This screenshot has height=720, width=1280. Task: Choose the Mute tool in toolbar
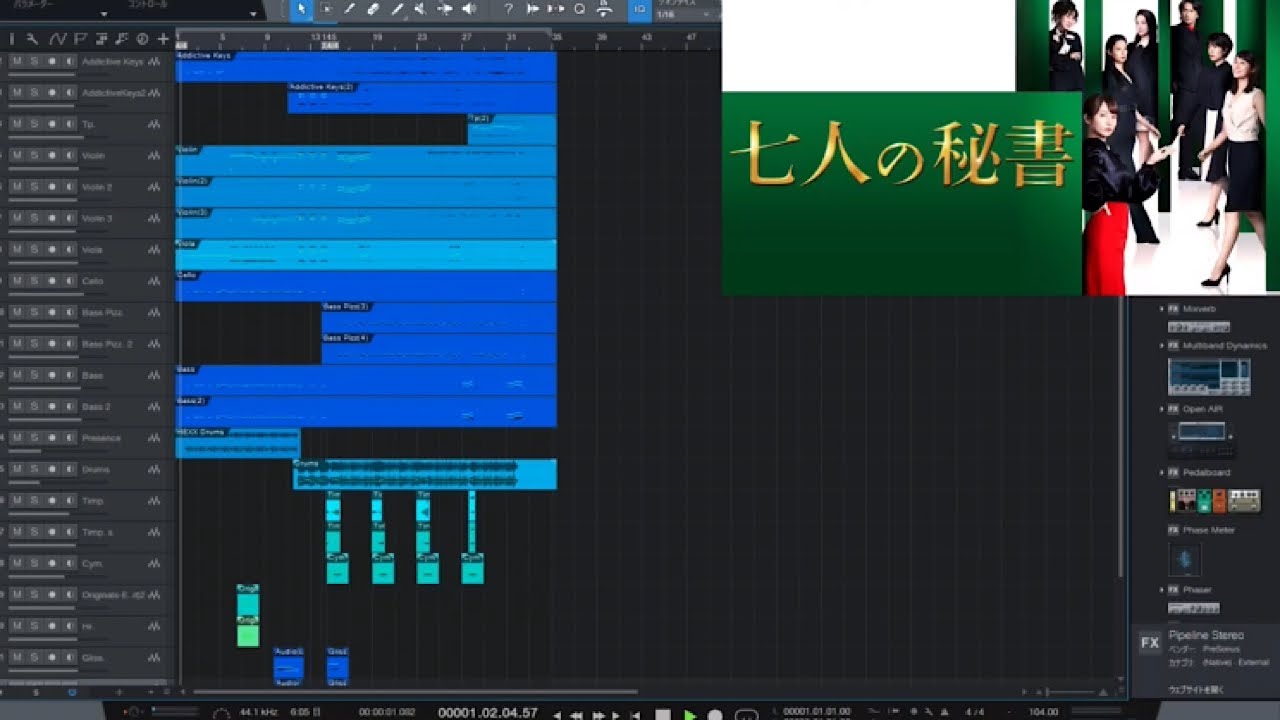(x=420, y=9)
